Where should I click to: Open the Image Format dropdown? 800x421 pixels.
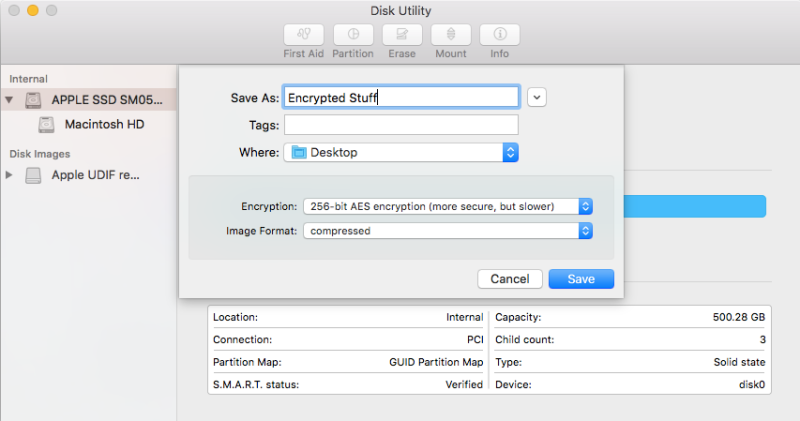[586, 231]
